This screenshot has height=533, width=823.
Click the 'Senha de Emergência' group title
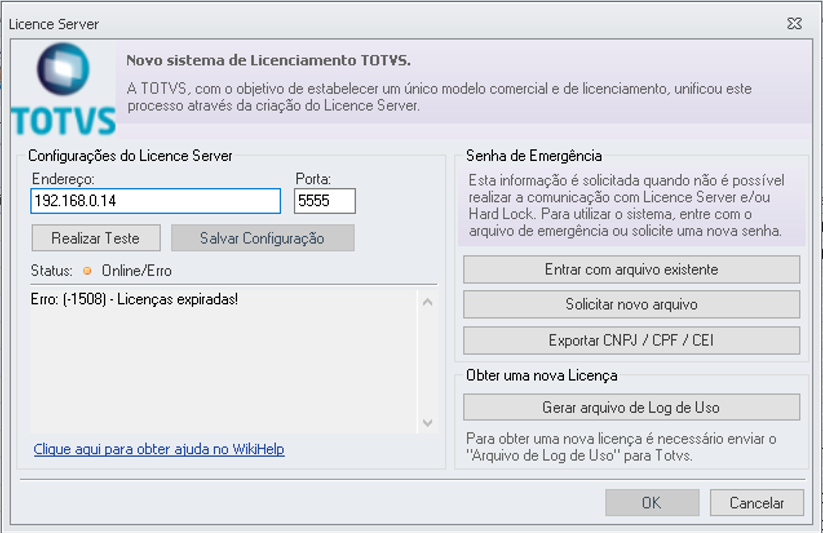pyautogui.click(x=534, y=156)
